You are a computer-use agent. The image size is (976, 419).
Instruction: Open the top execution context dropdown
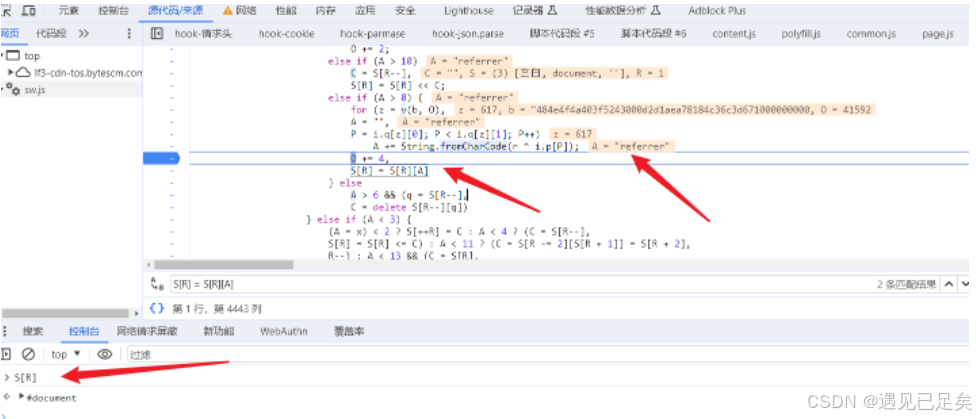[x=66, y=354]
